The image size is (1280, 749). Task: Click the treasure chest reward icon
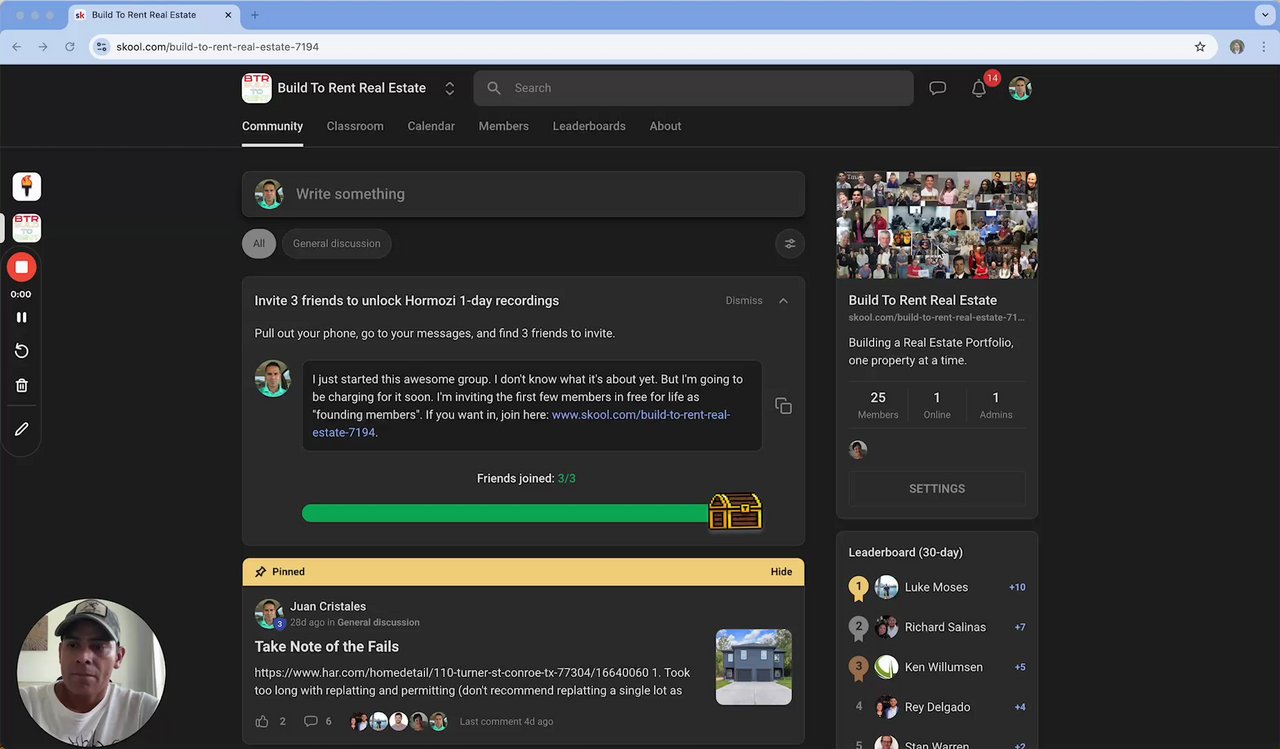(x=735, y=511)
